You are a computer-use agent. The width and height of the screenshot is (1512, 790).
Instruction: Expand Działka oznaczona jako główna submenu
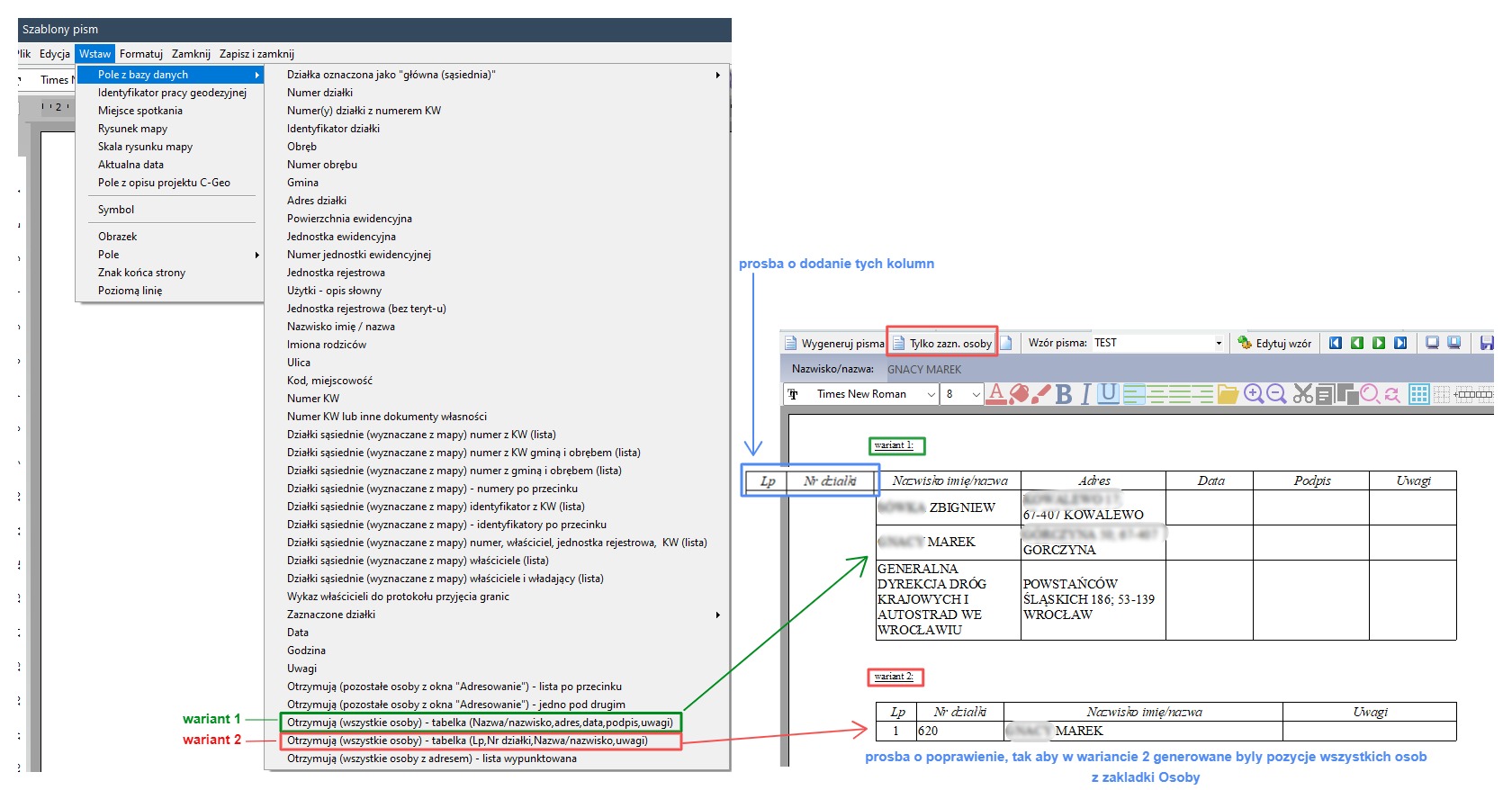(504, 75)
